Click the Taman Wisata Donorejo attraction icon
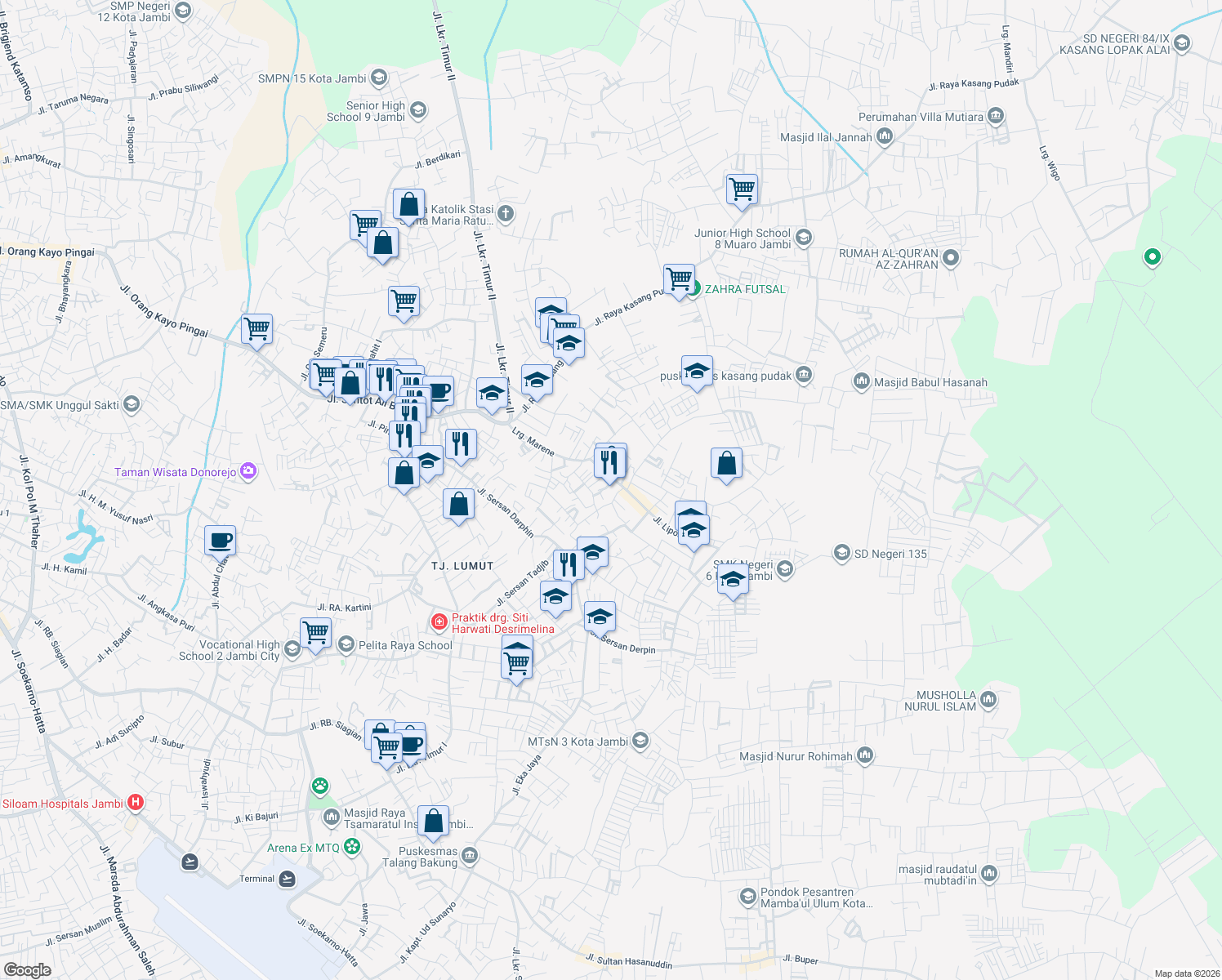Screen dimensions: 1222x980 pos(248,472)
